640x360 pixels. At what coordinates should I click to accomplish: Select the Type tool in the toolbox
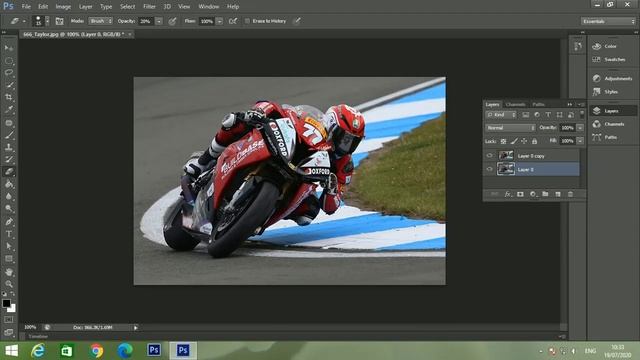click(x=9, y=234)
